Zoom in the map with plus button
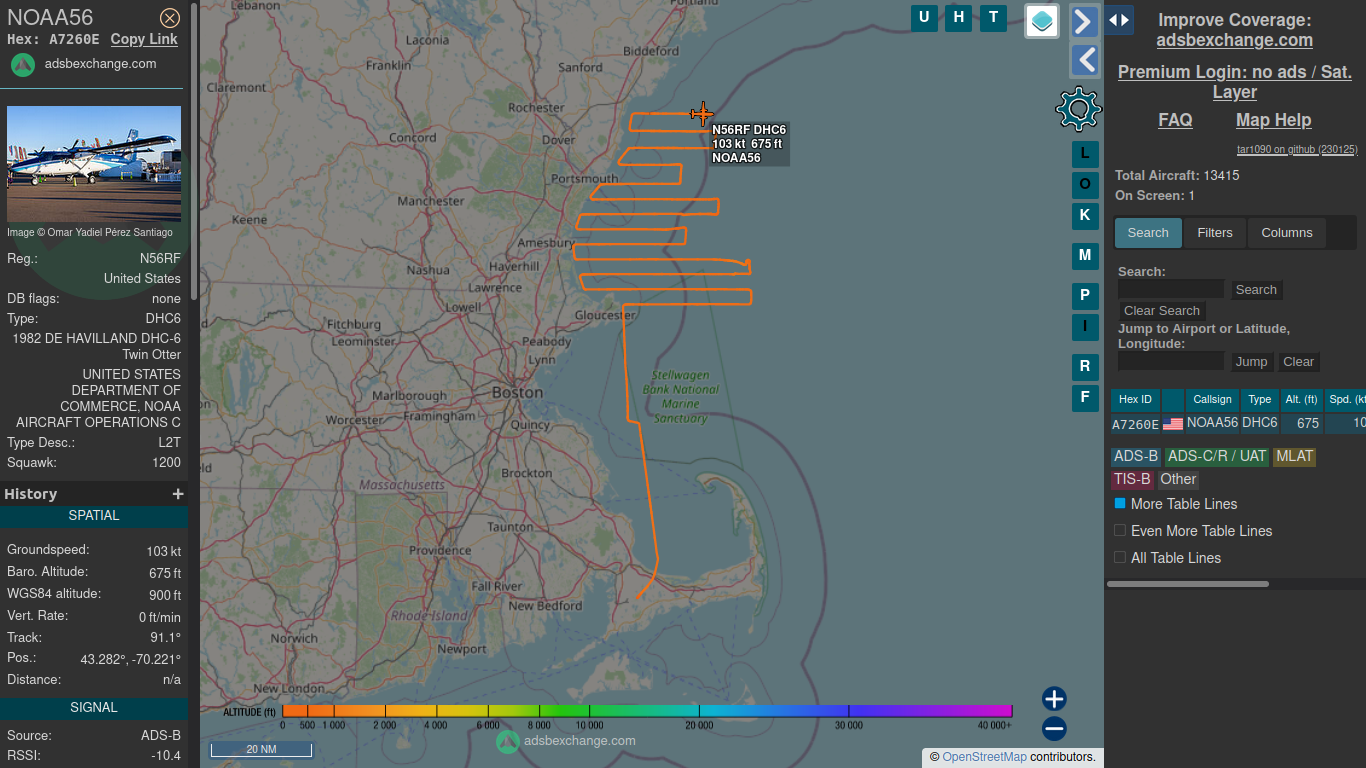Viewport: 1366px width, 768px height. [1054, 699]
